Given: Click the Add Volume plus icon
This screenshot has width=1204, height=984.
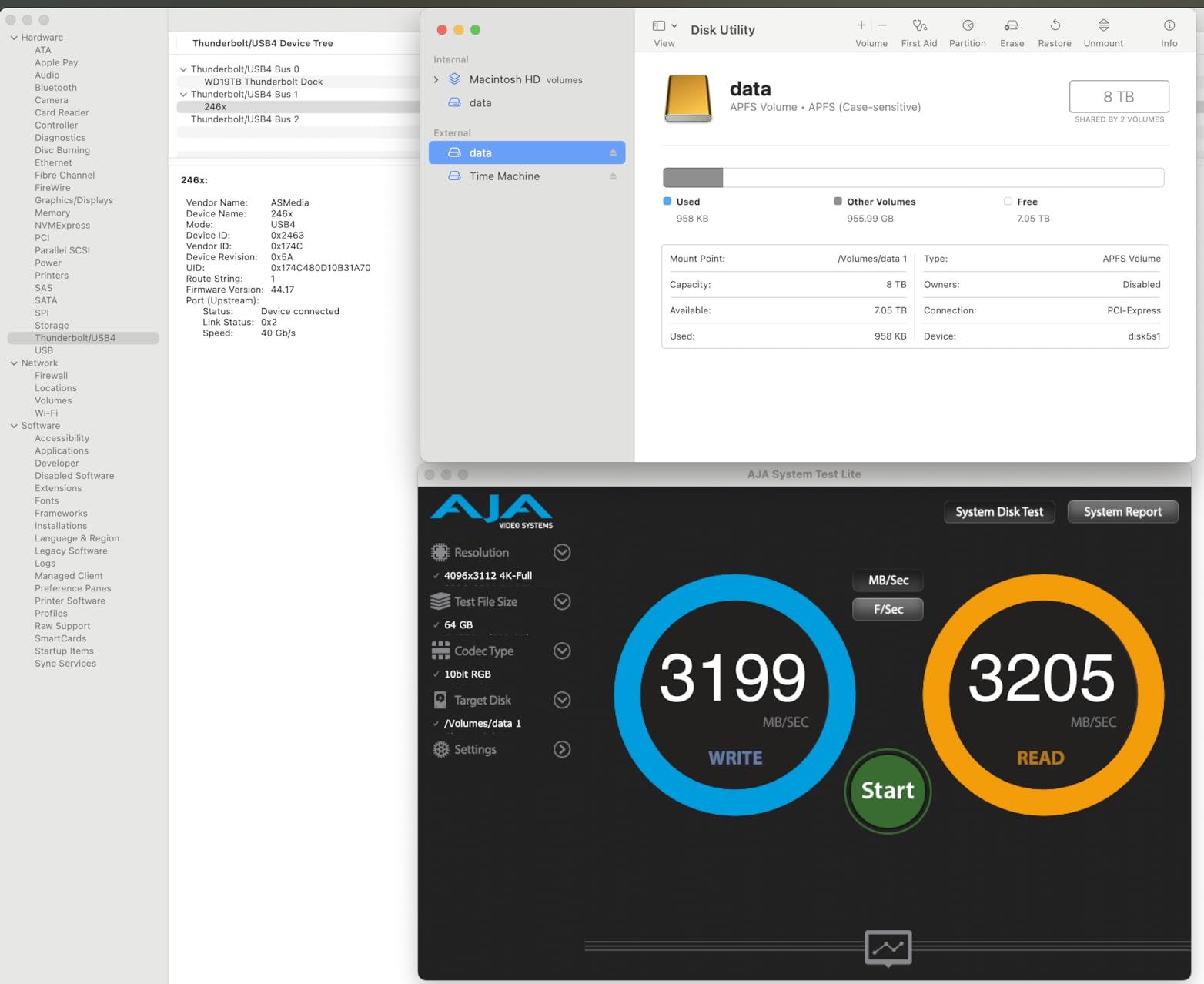Looking at the screenshot, I should [861, 25].
